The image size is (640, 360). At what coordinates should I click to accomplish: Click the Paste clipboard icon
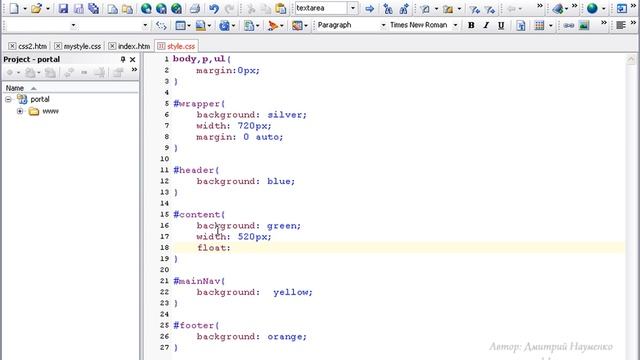[x=281, y=8]
